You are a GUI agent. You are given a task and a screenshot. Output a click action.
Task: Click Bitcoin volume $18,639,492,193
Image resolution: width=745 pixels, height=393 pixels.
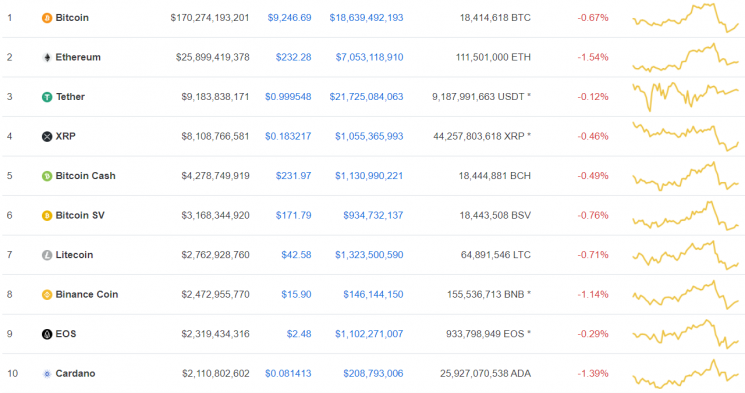[x=366, y=18]
